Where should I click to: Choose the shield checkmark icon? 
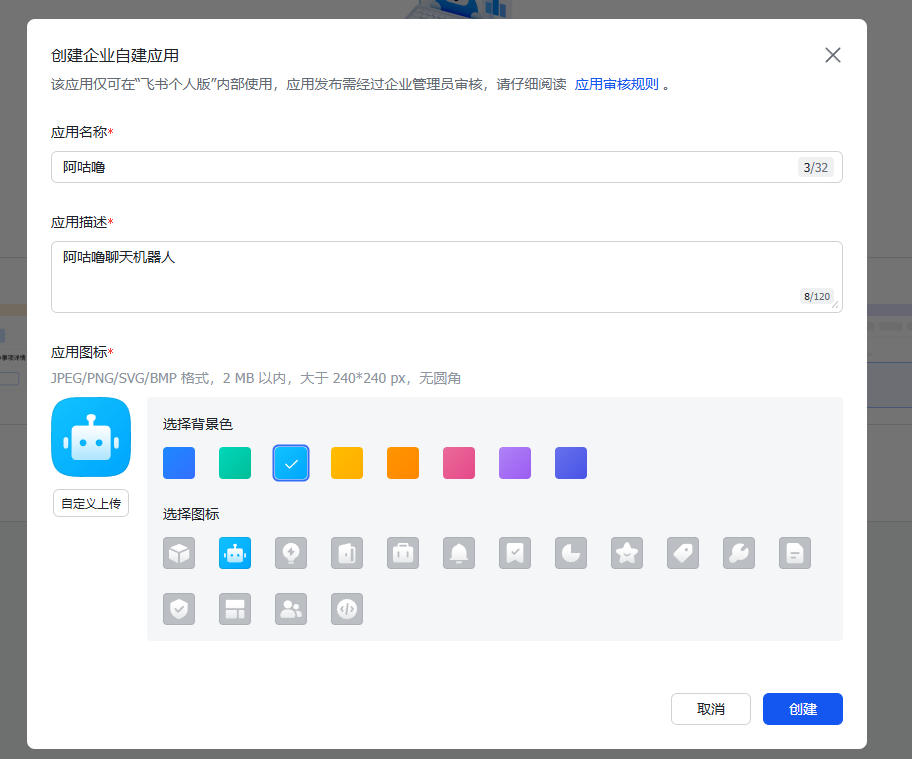pos(179,609)
